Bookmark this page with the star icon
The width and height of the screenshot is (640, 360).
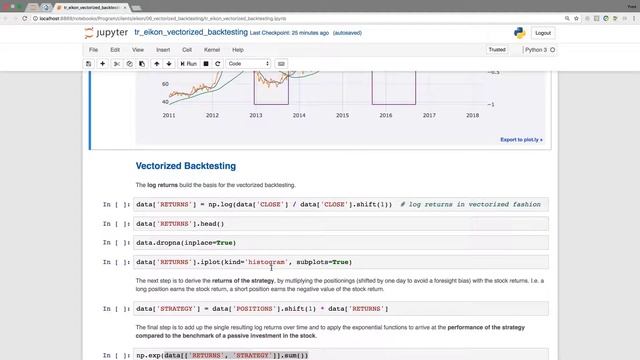point(576,18)
